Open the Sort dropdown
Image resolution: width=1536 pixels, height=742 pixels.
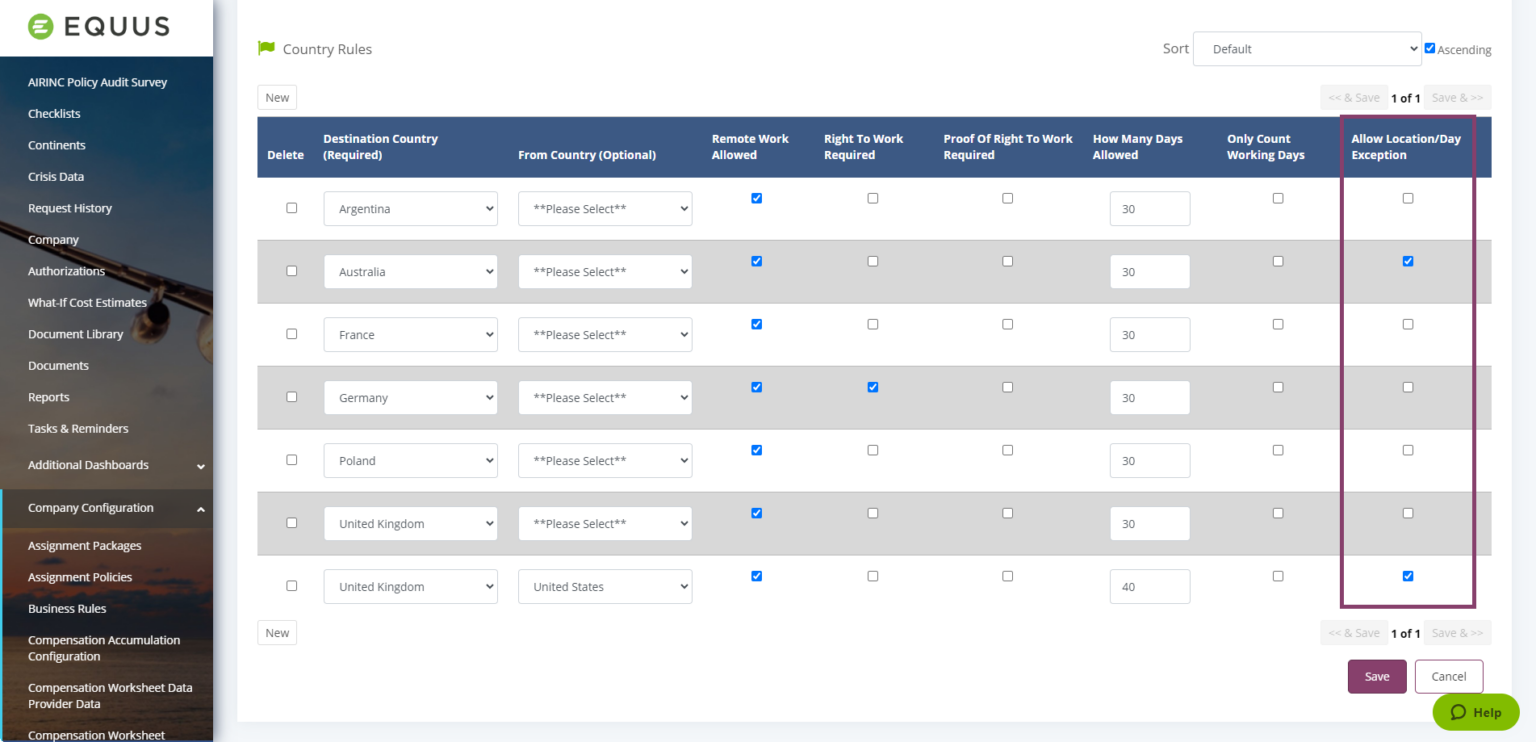(1307, 49)
